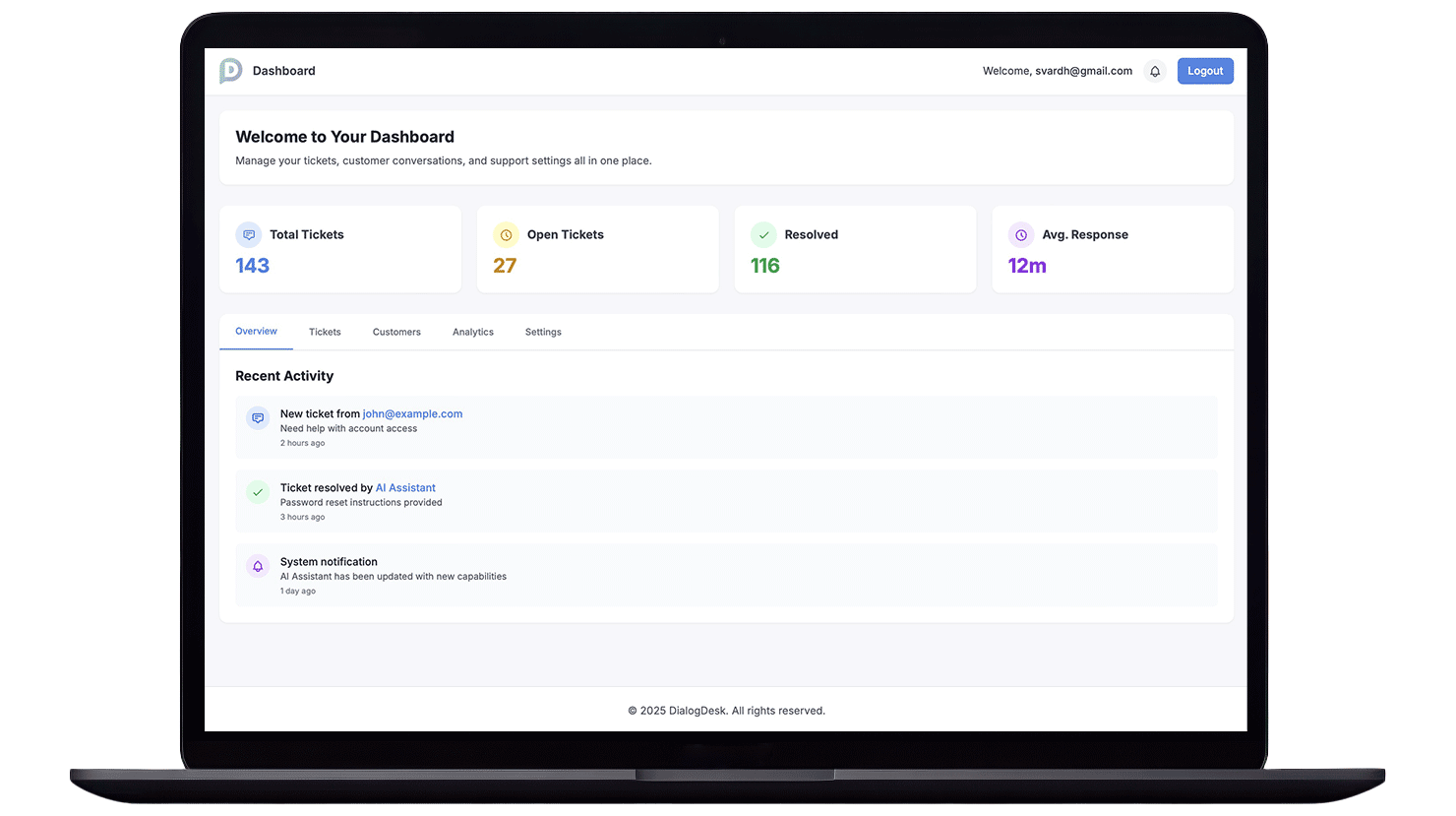Click the Total Tickets chat bubble icon
The width and height of the screenshot is (1456, 816).
tap(248, 234)
